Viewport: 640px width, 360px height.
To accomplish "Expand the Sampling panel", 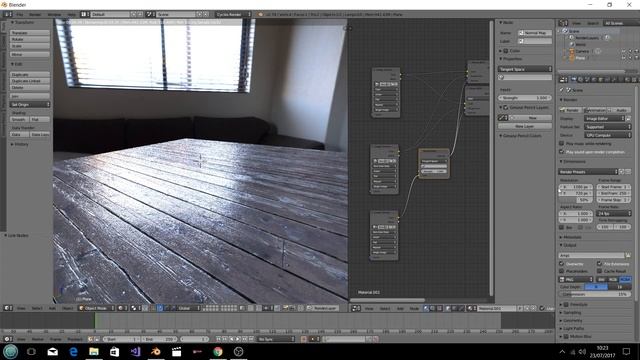I will tap(571, 313).
